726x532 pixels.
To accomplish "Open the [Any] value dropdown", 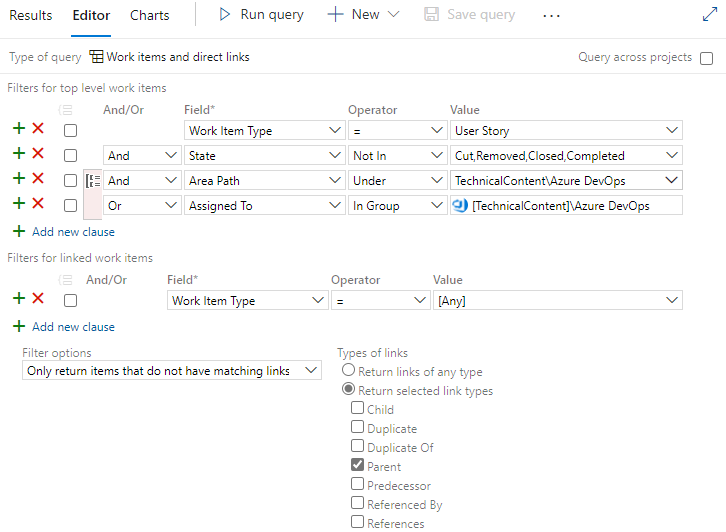I will (557, 301).
